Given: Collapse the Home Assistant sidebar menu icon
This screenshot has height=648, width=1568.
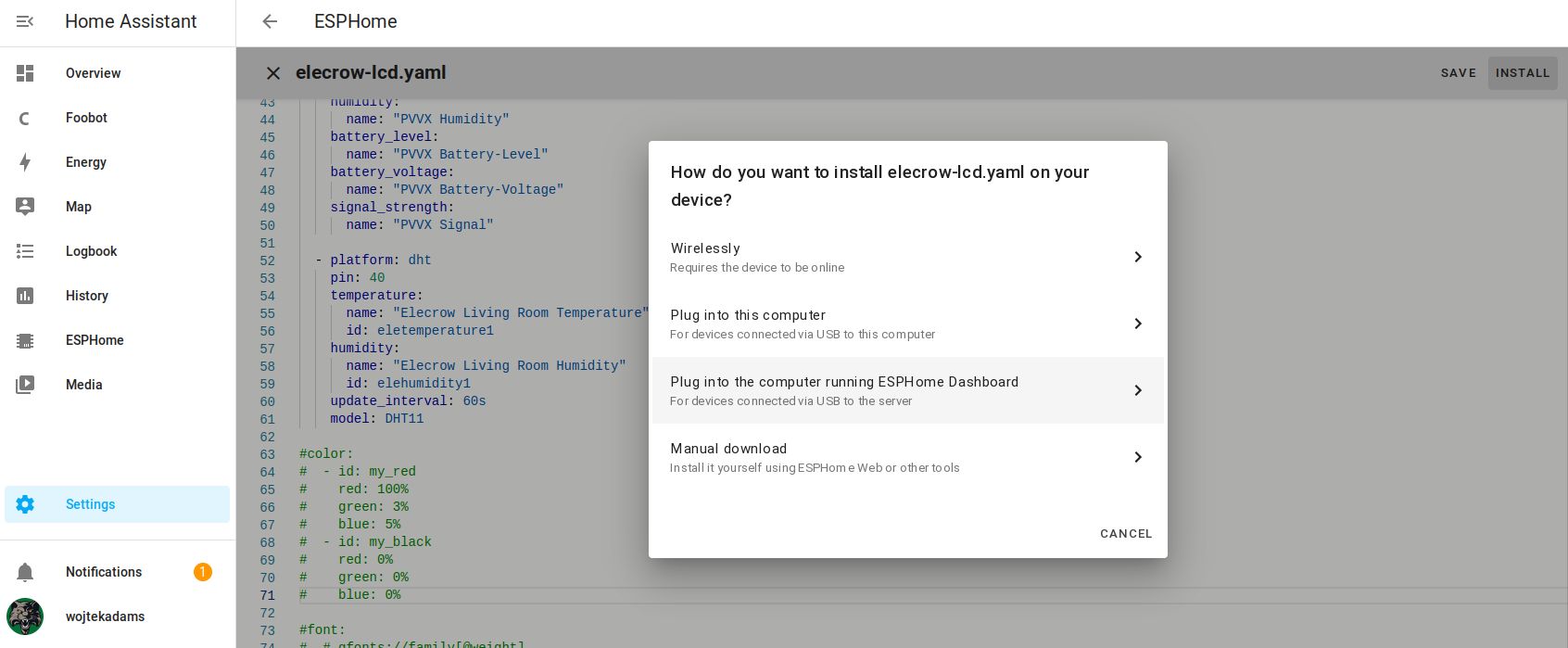Looking at the screenshot, I should pyautogui.click(x=25, y=21).
